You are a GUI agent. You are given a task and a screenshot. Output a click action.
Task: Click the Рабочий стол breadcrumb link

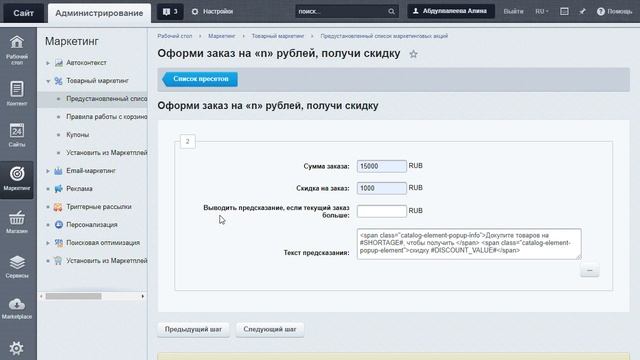point(175,36)
